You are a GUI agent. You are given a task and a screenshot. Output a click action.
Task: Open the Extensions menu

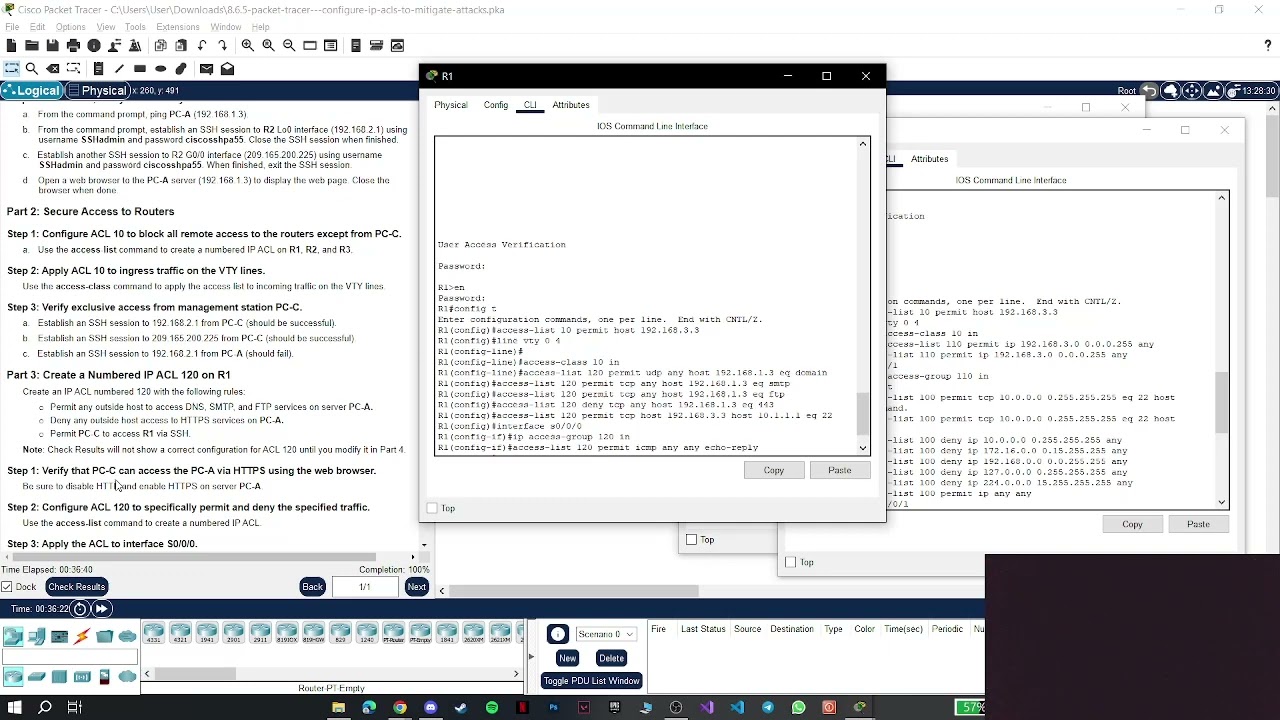178,27
